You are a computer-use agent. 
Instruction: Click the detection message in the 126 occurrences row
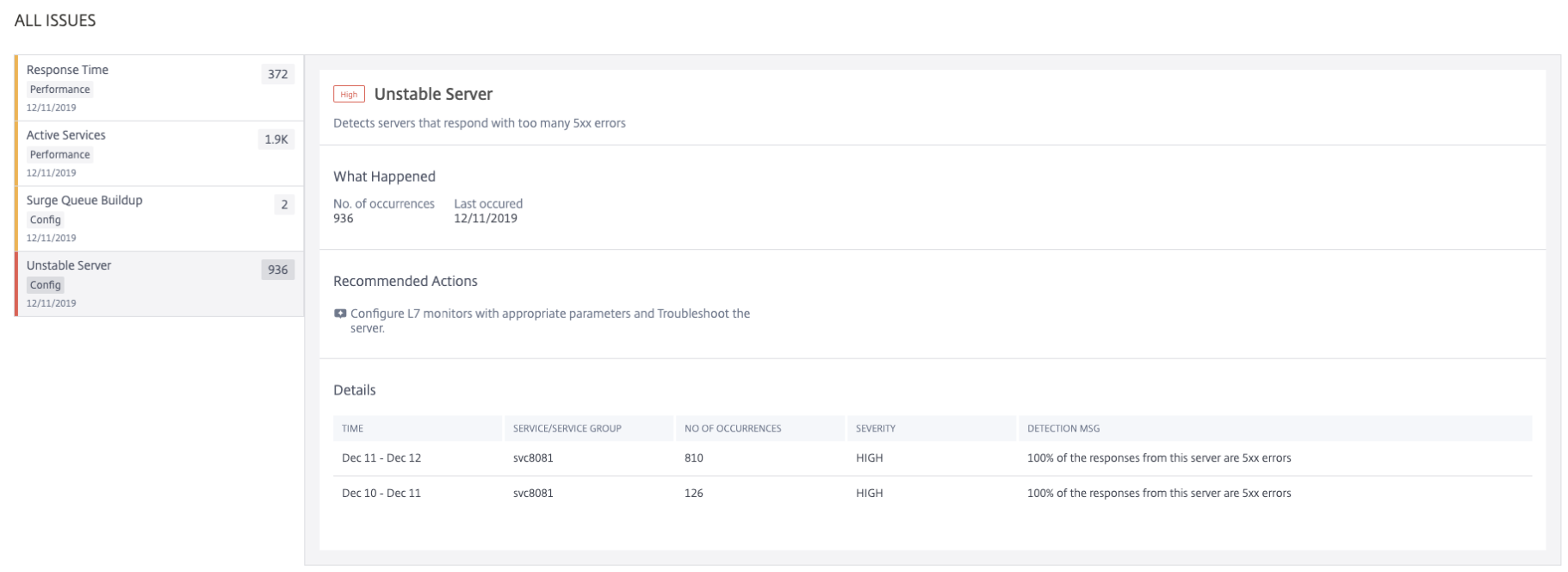click(1159, 494)
